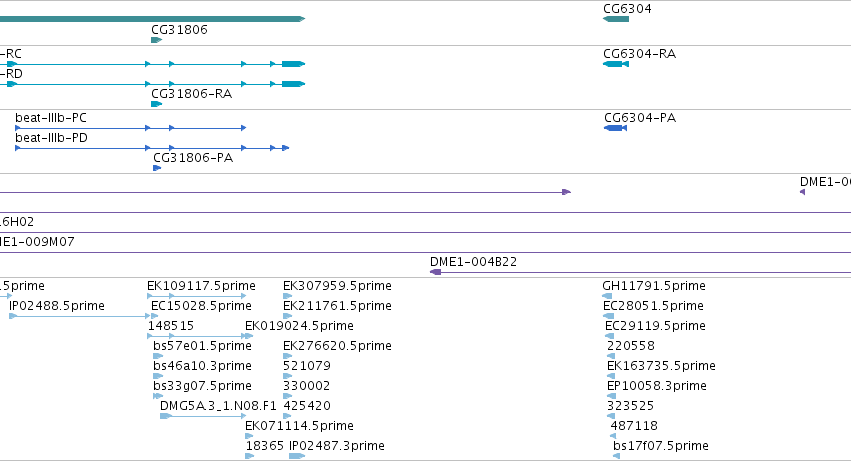Select the CG6304-PA protein glyph
The image size is (851, 461).
click(x=615, y=128)
